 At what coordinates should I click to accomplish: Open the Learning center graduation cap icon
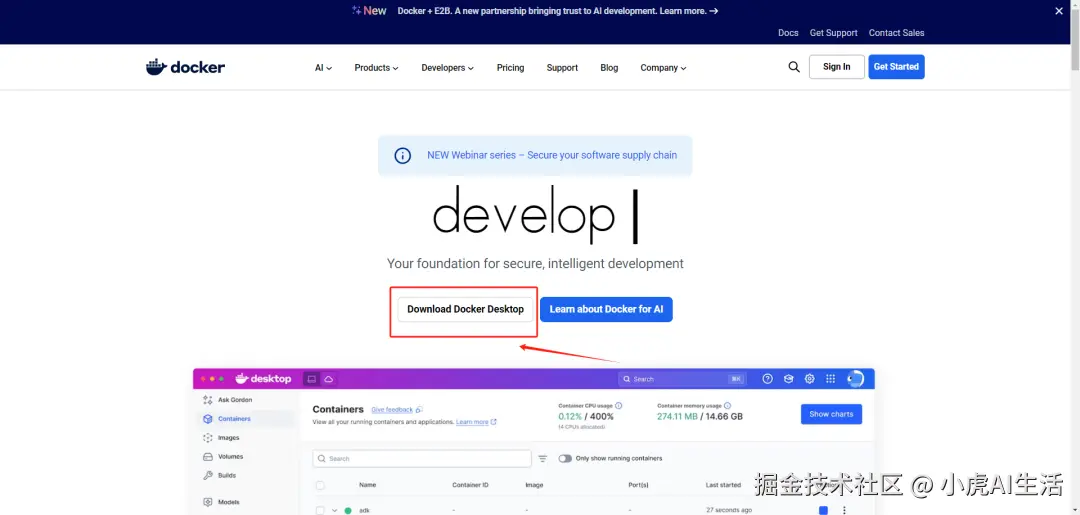click(789, 379)
